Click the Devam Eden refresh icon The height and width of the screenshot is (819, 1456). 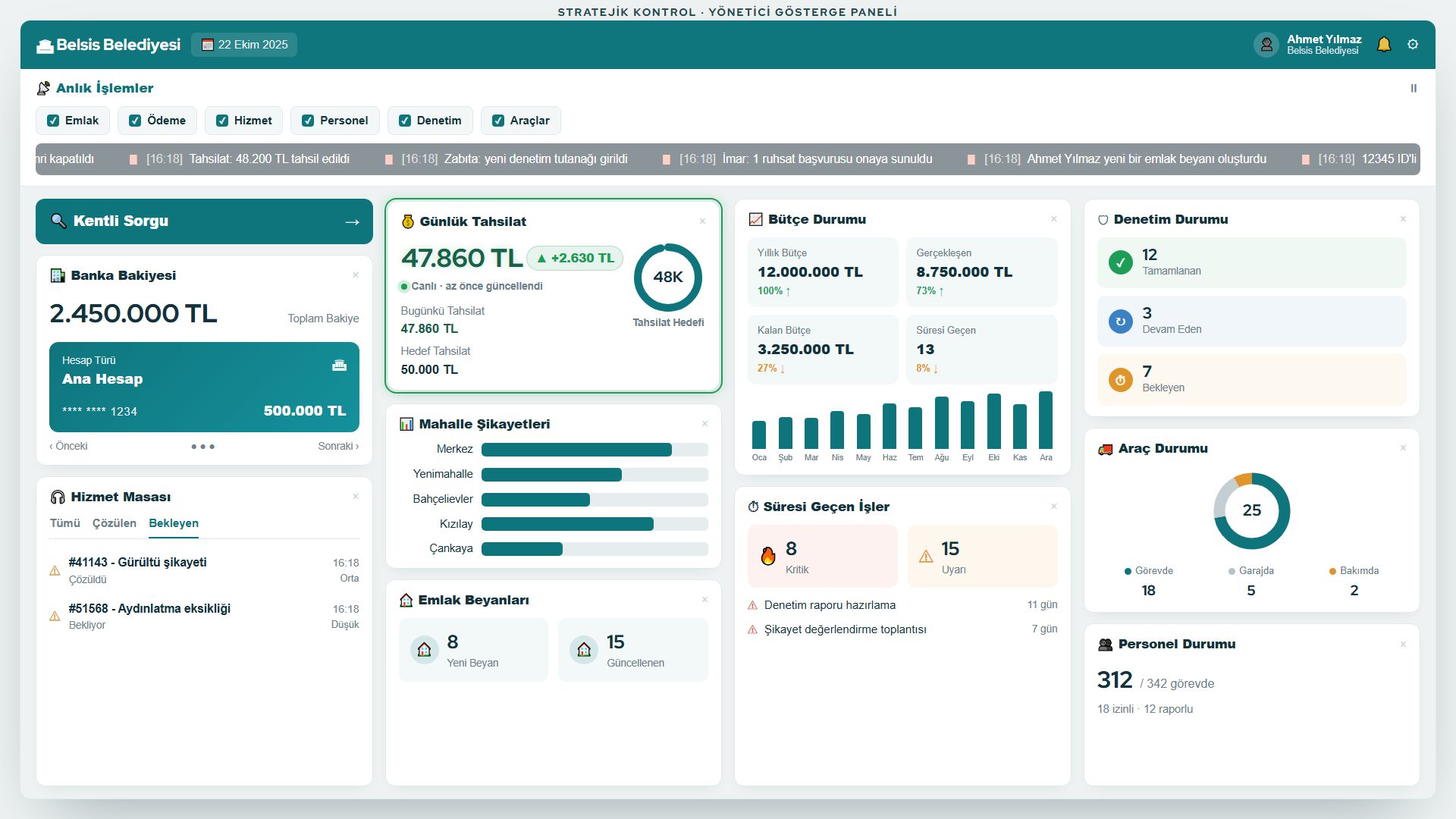[x=1120, y=322]
